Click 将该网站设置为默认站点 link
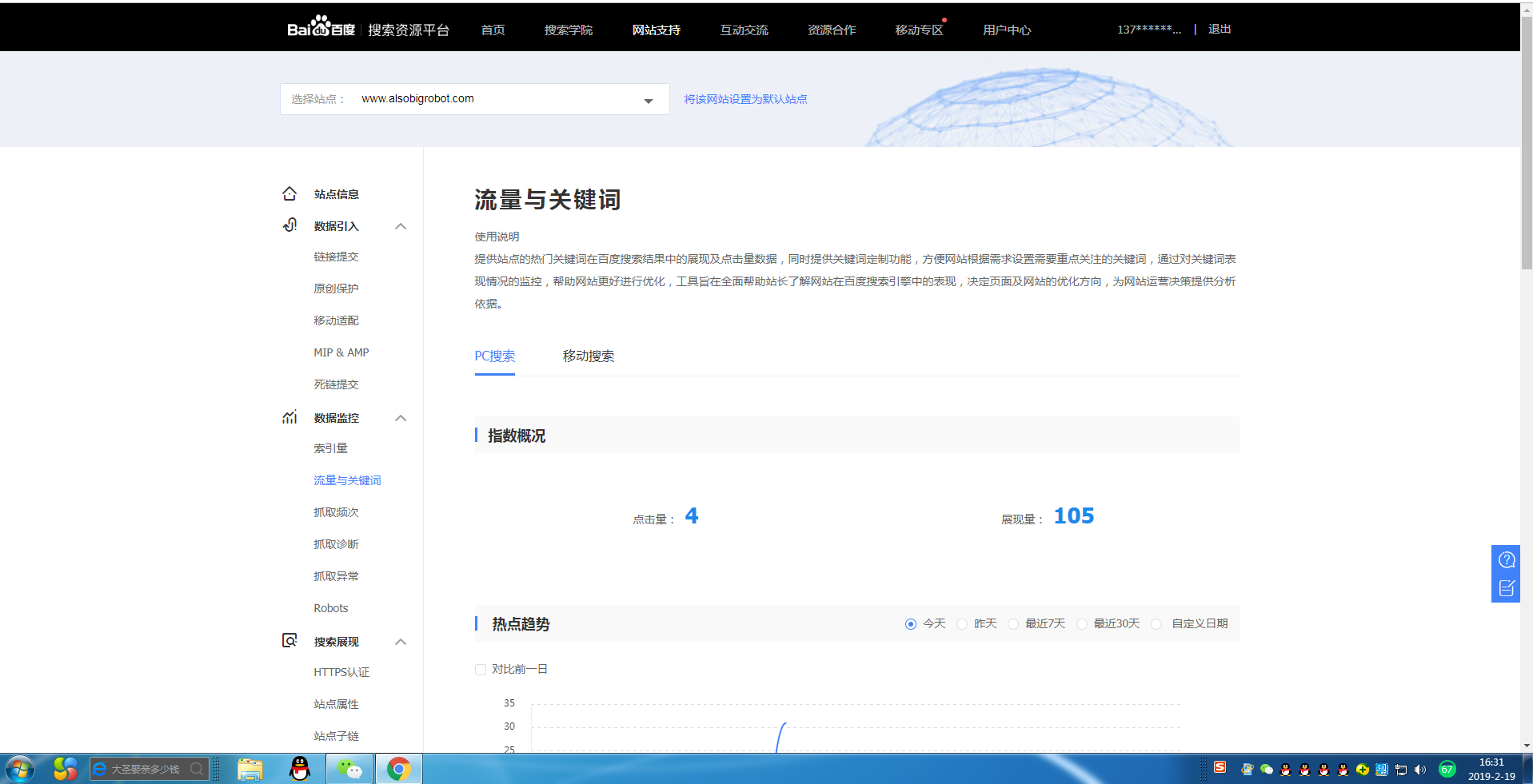1533x784 pixels. (x=745, y=99)
